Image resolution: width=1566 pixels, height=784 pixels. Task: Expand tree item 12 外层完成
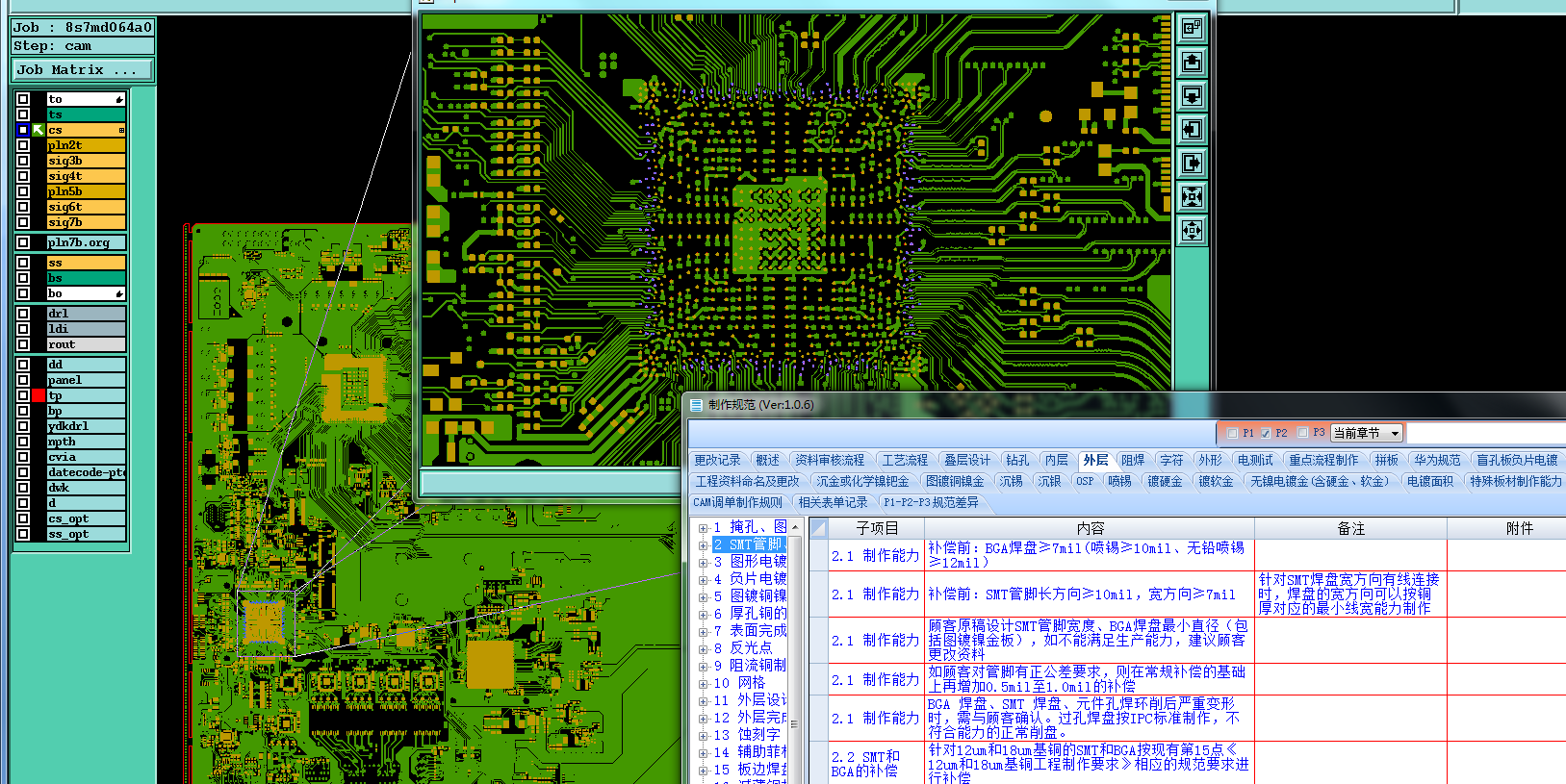(703, 719)
